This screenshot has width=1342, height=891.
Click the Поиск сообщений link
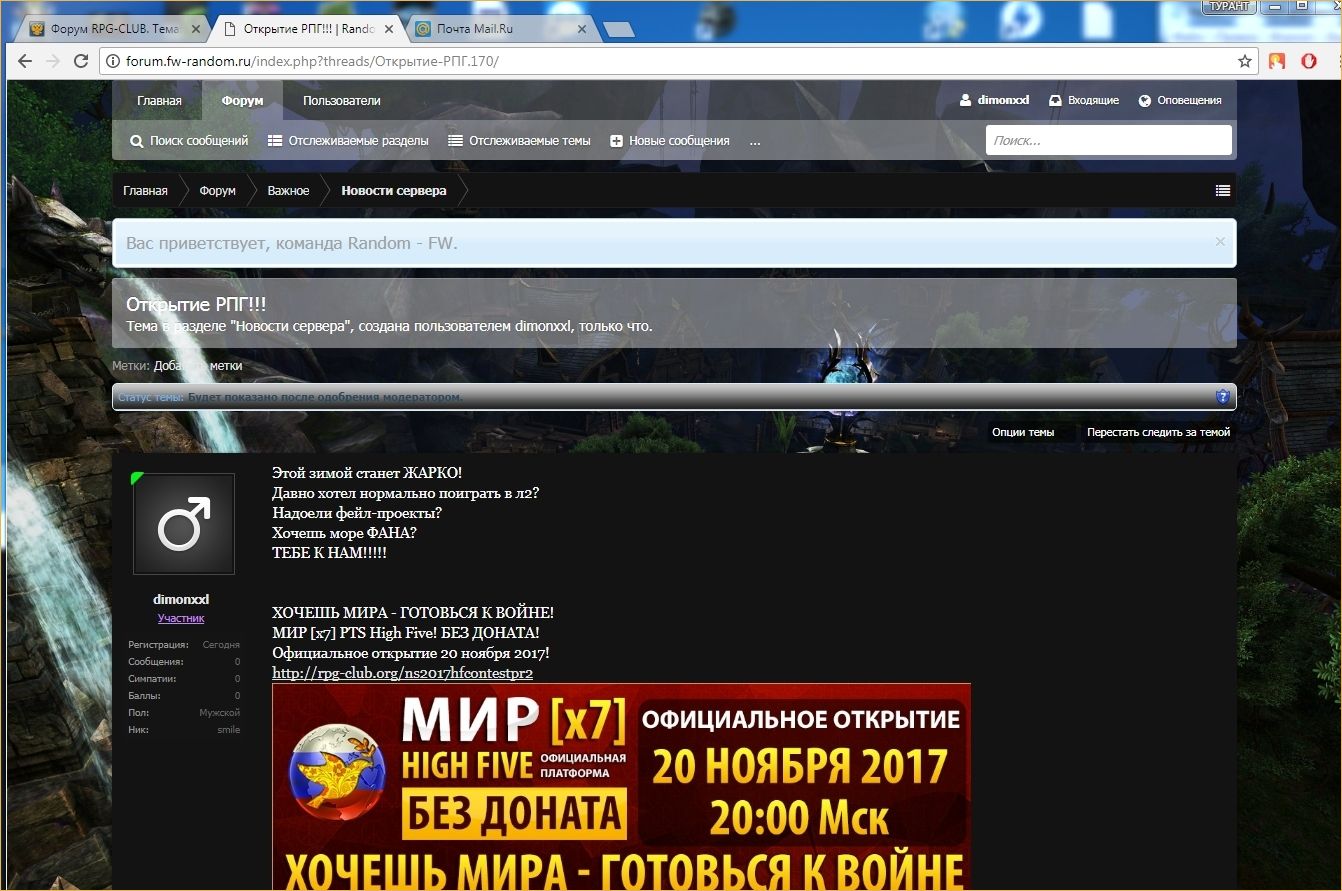[189, 141]
